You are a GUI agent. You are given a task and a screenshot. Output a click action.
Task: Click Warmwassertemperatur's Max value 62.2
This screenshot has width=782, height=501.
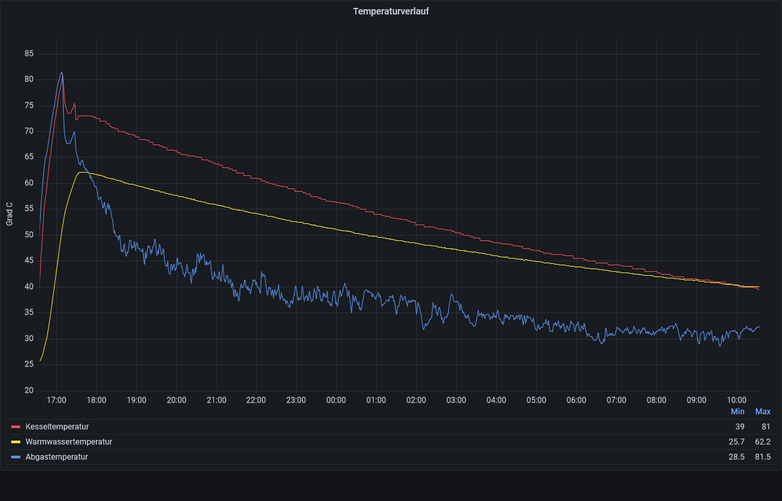pos(762,442)
